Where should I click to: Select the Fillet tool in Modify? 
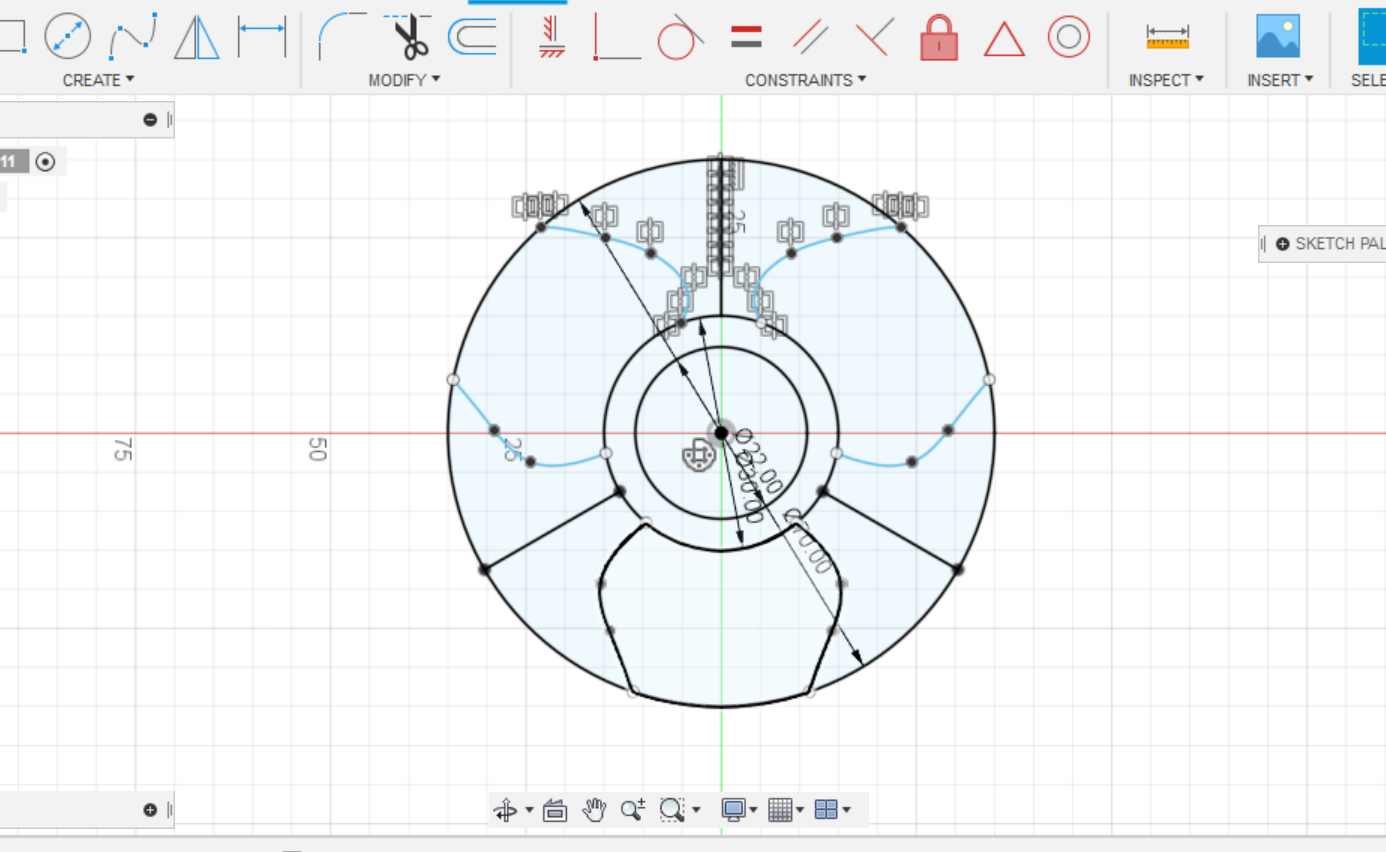tap(341, 37)
